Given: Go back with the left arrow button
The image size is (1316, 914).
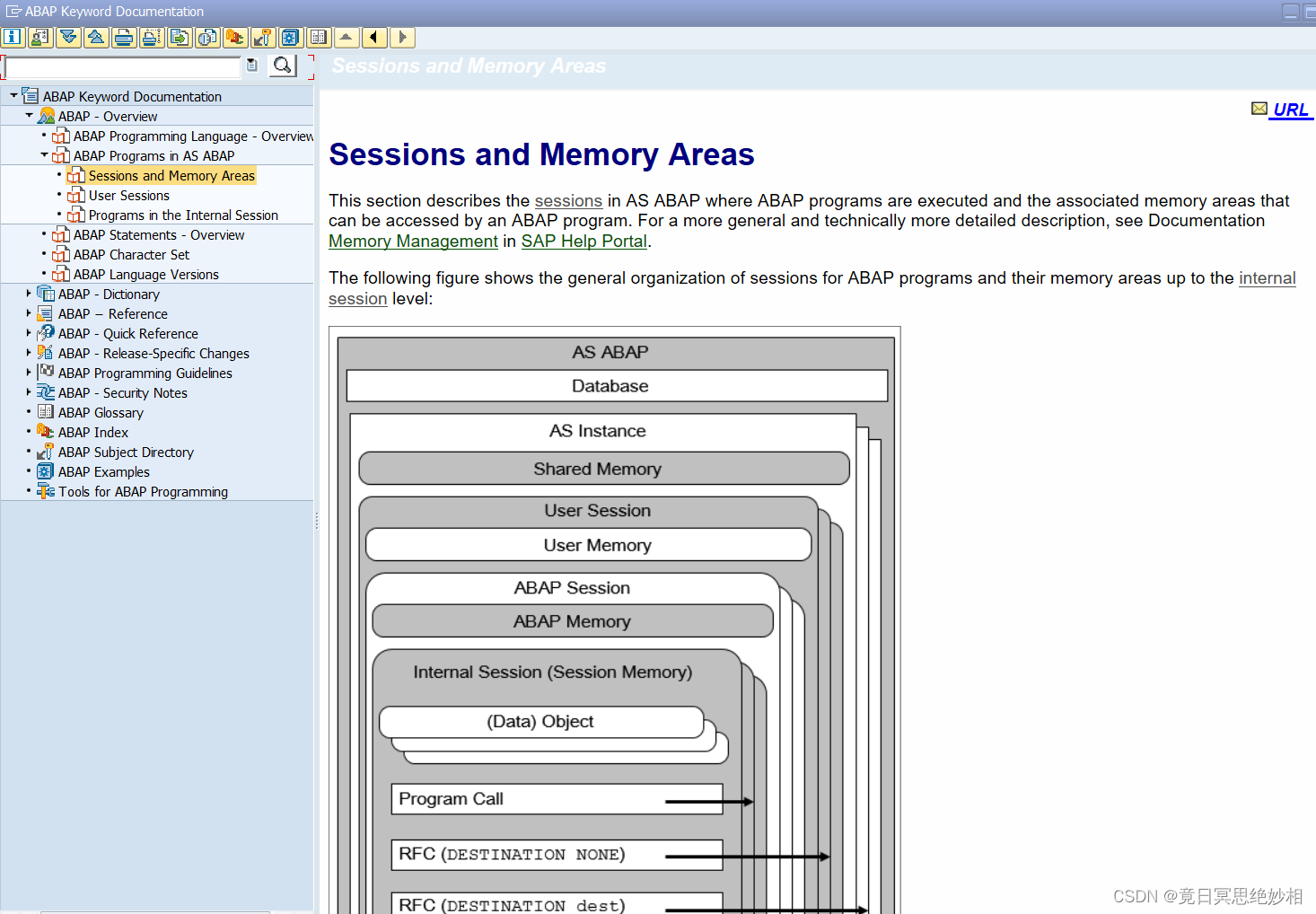Looking at the screenshot, I should [374, 37].
